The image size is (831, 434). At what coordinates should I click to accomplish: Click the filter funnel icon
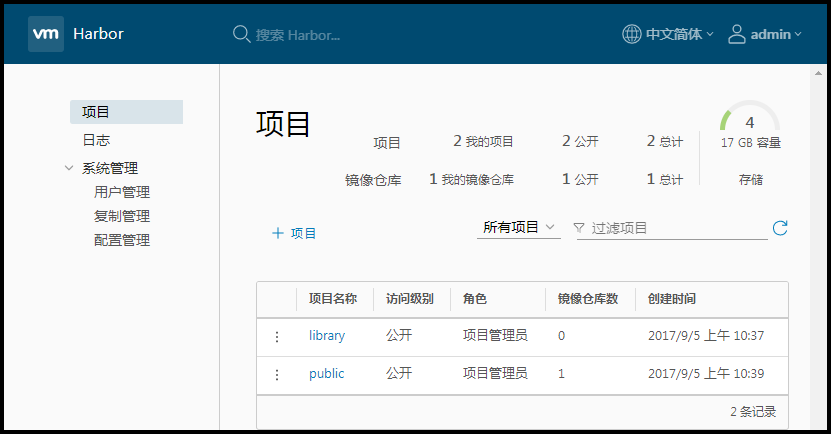point(579,228)
